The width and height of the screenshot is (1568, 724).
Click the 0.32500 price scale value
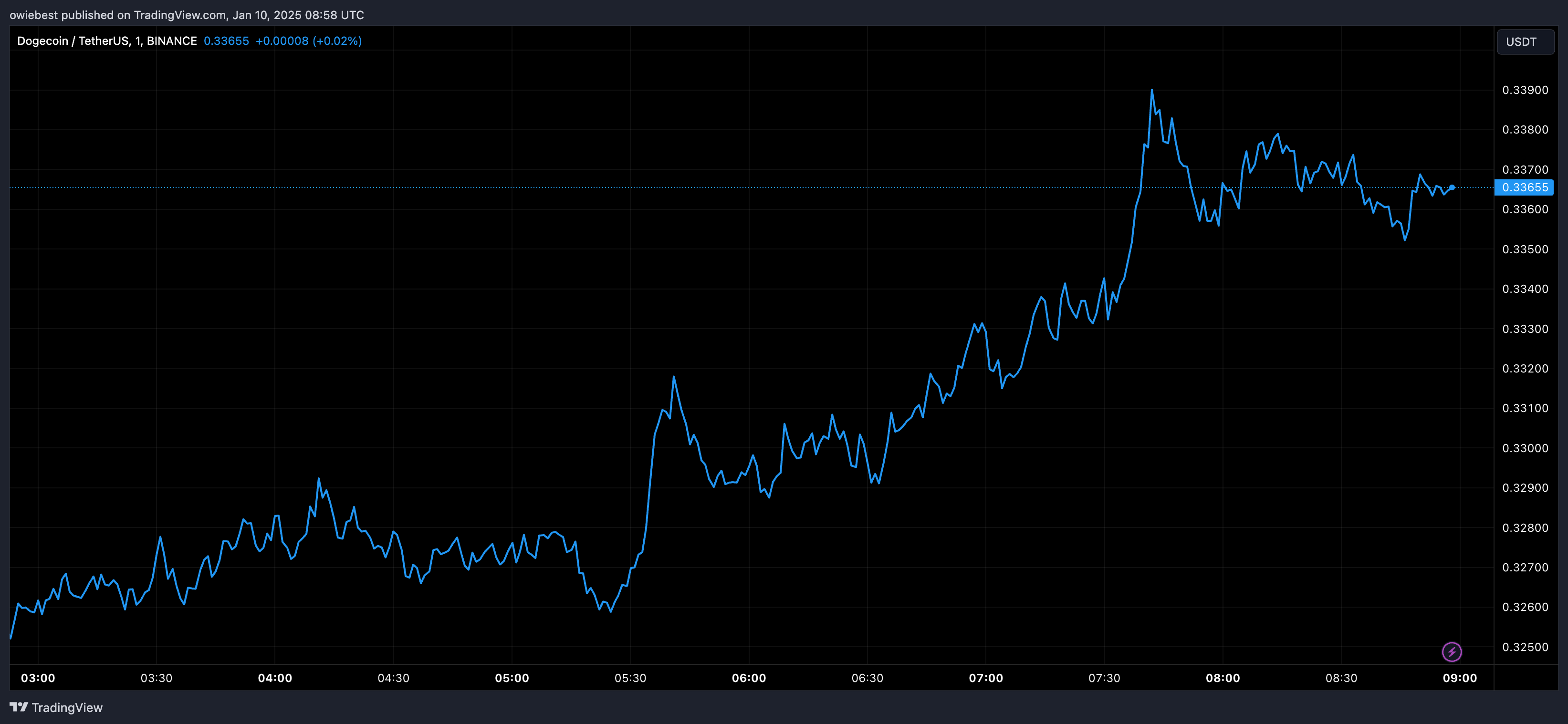click(x=1526, y=647)
